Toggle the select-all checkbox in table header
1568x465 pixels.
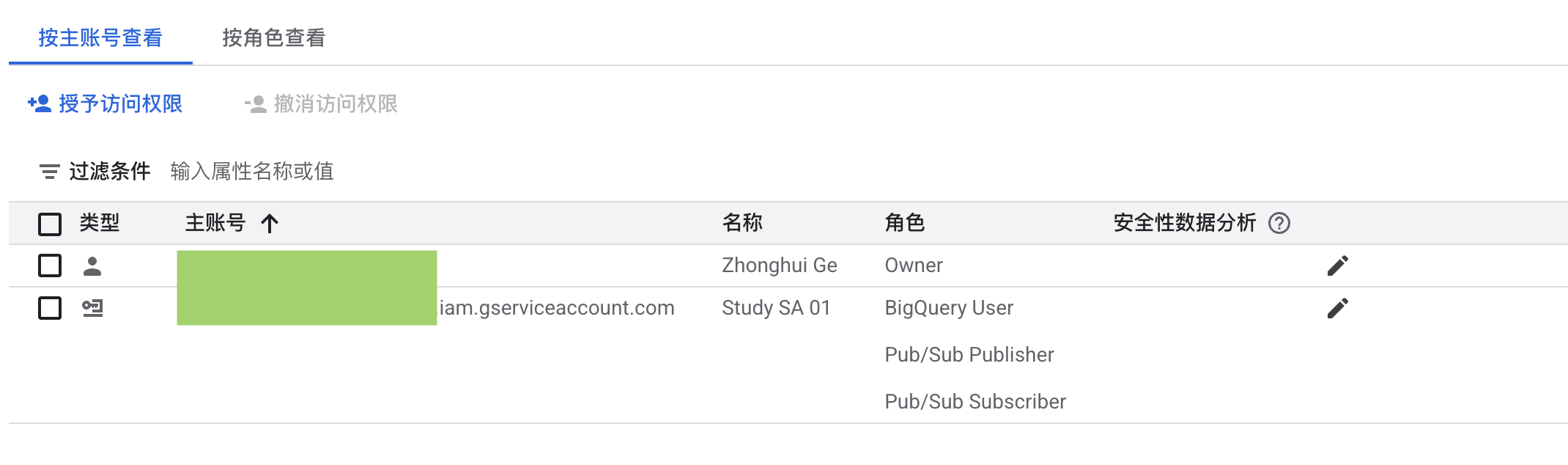click(x=50, y=224)
